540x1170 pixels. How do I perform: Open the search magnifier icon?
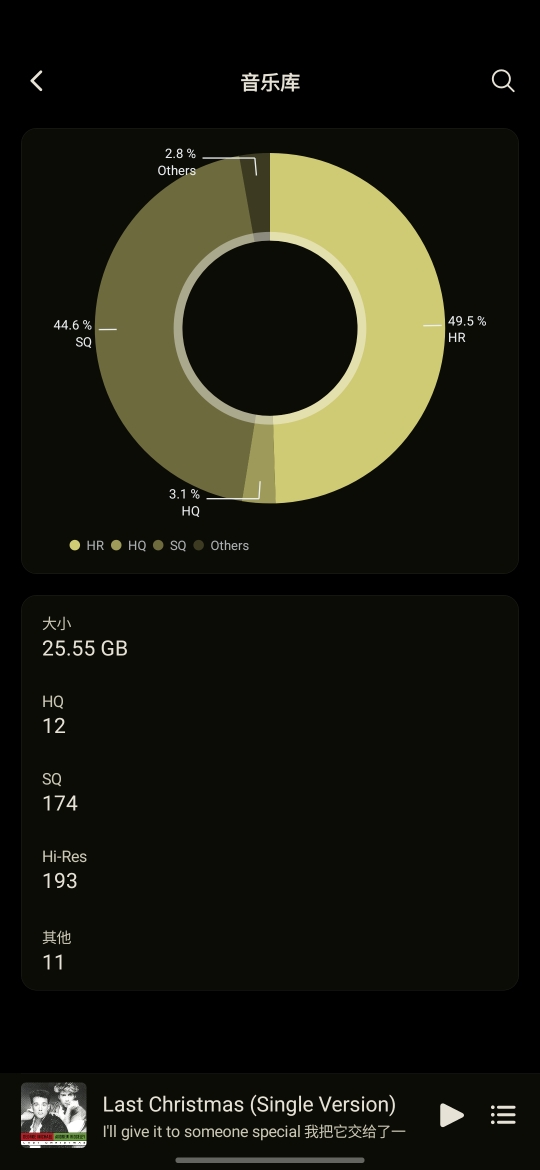503,81
